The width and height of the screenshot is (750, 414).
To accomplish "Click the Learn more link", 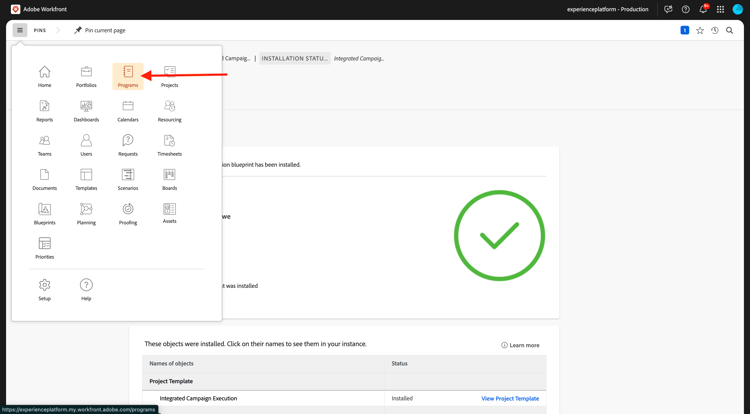I will pos(520,345).
